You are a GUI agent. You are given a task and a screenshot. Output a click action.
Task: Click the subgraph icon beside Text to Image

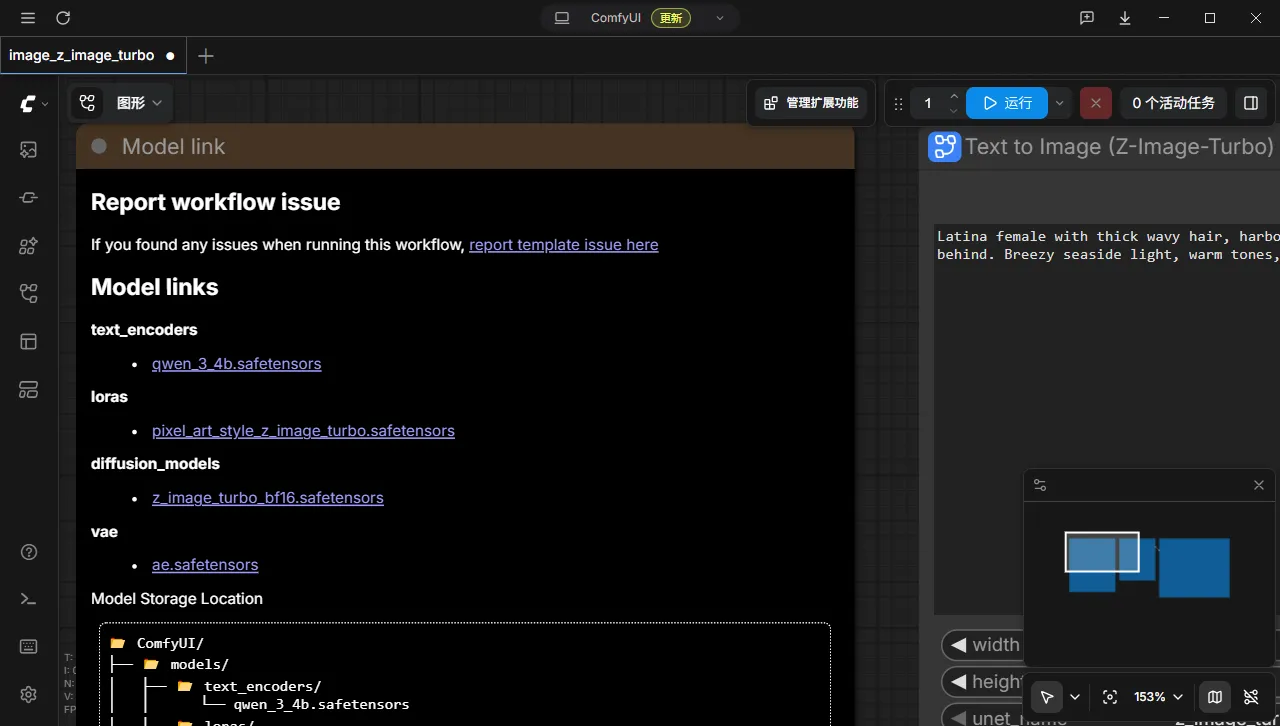point(944,147)
